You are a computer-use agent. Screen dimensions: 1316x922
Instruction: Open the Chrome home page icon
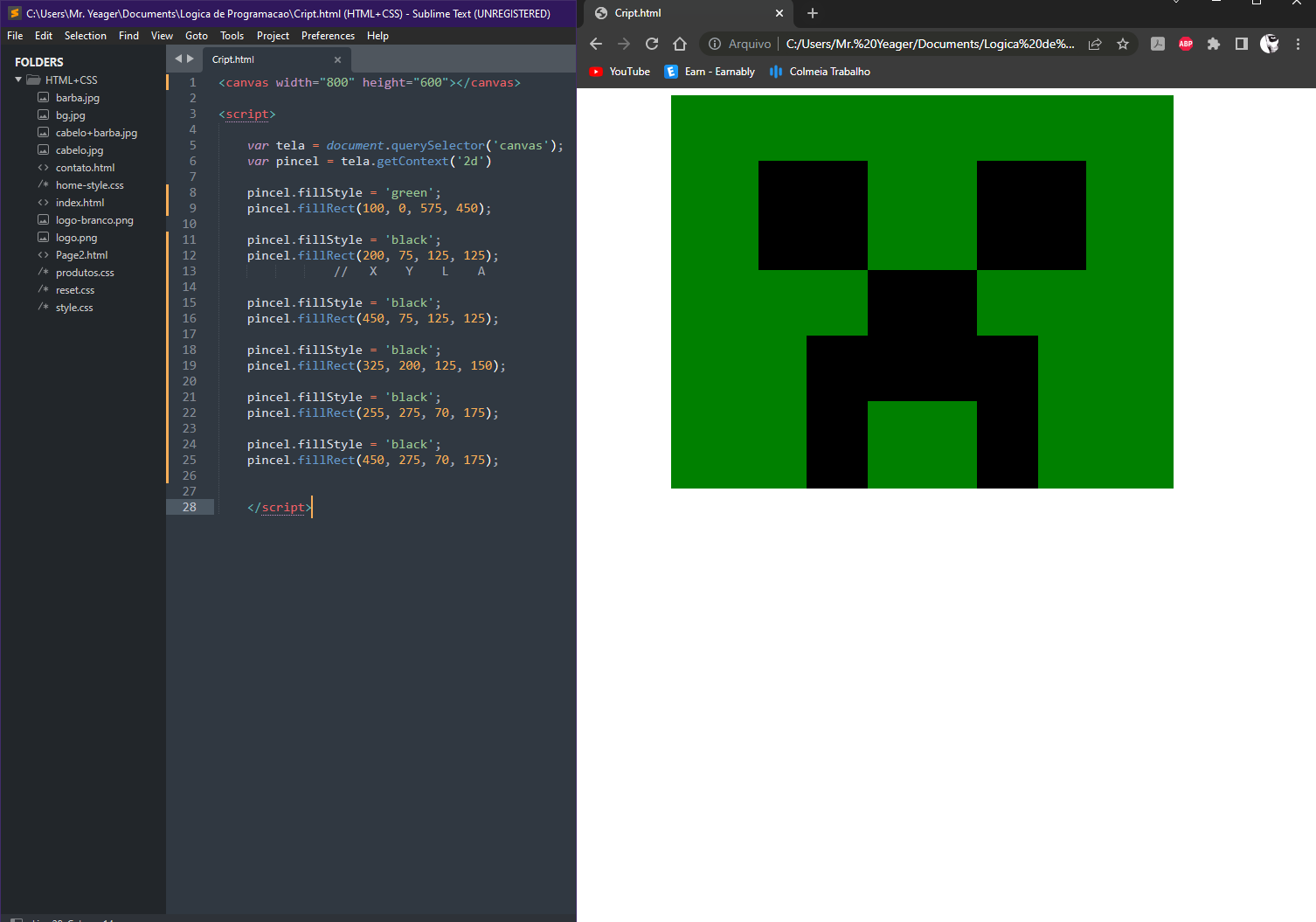tap(680, 44)
